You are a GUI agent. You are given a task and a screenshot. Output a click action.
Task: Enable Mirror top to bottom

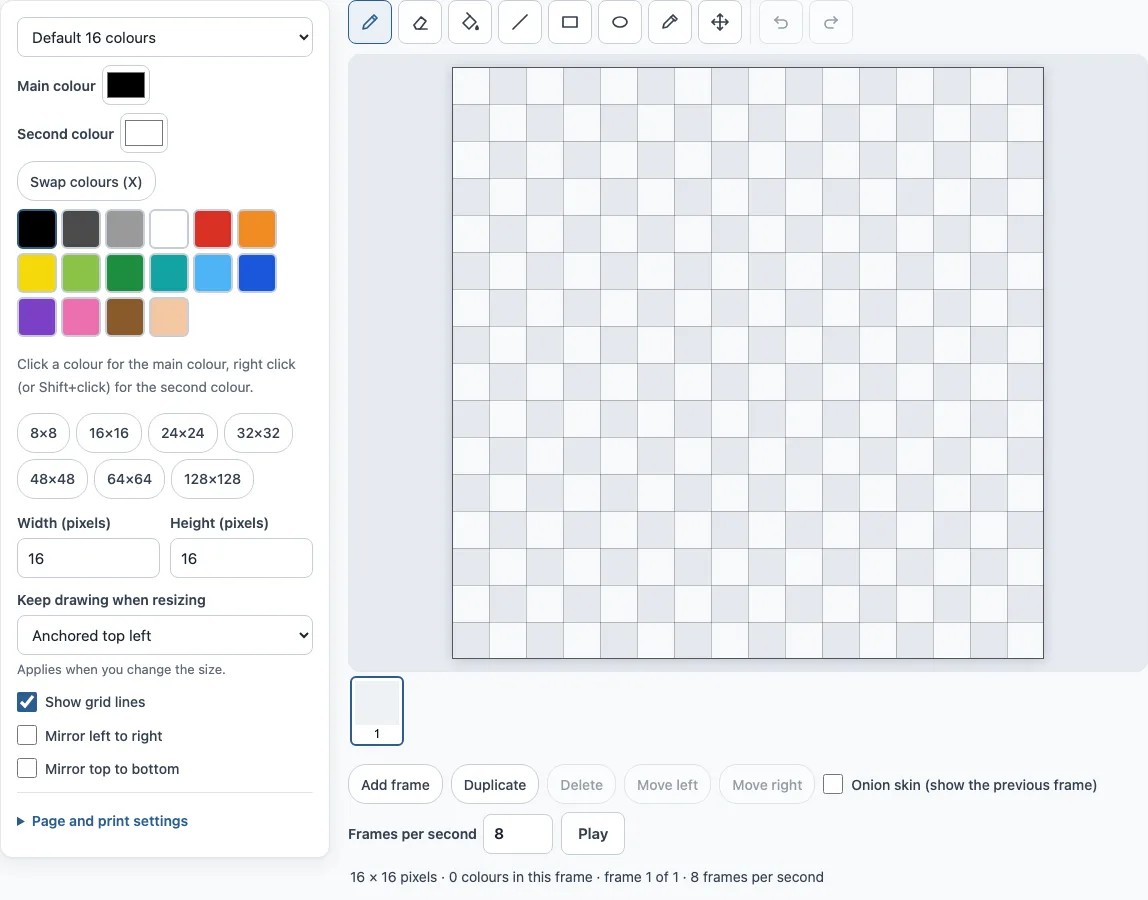[x=27, y=768]
